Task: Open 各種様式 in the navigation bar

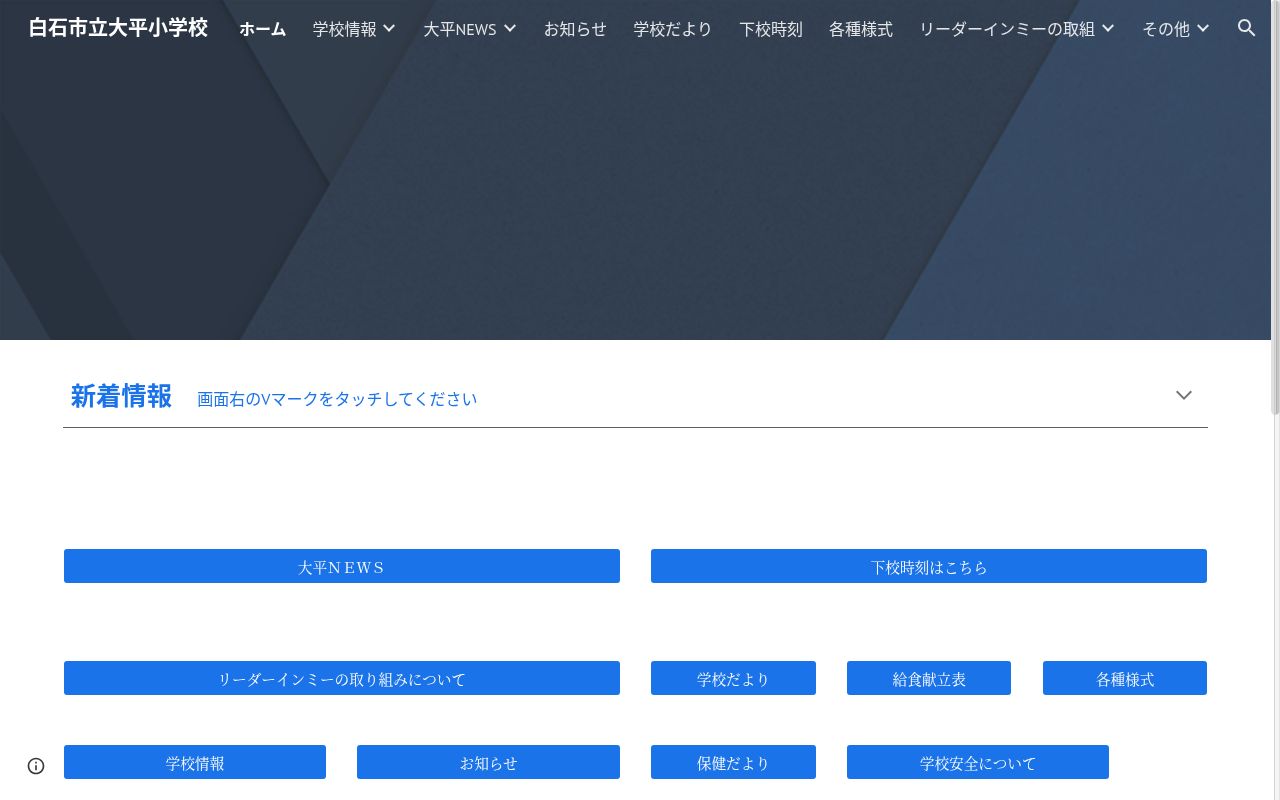Action: pyautogui.click(x=861, y=29)
